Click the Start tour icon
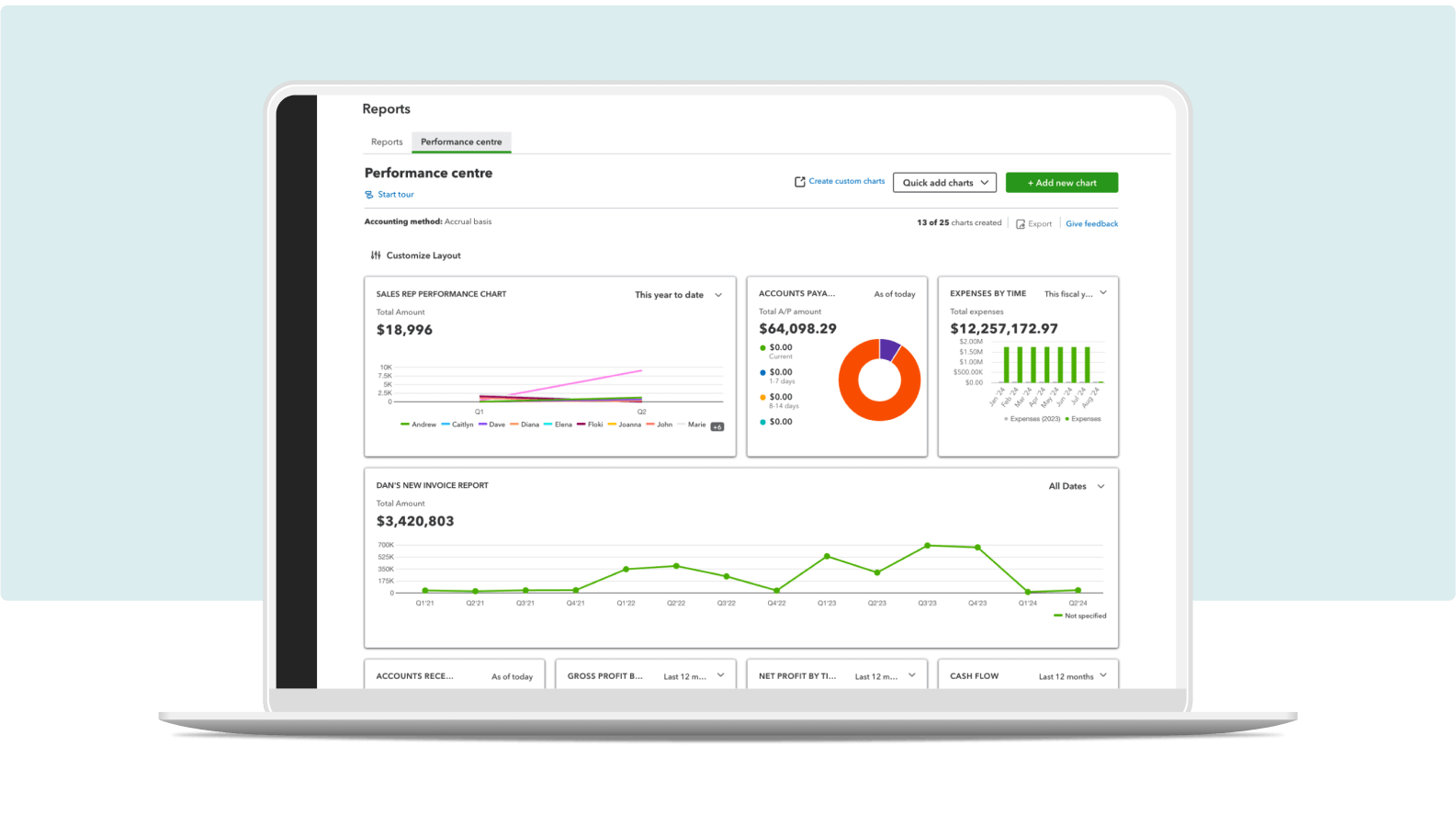Viewport: 1456px width, 815px height. [369, 195]
